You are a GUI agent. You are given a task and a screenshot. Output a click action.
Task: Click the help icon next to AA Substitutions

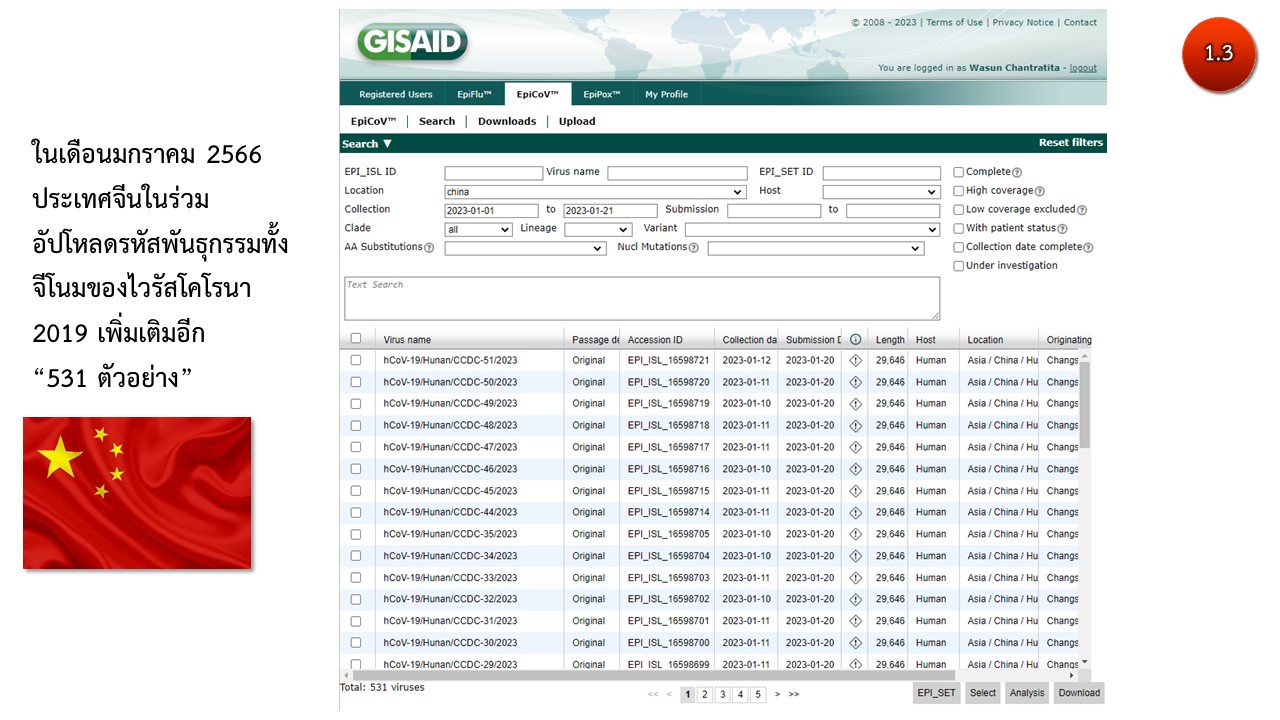tap(429, 248)
